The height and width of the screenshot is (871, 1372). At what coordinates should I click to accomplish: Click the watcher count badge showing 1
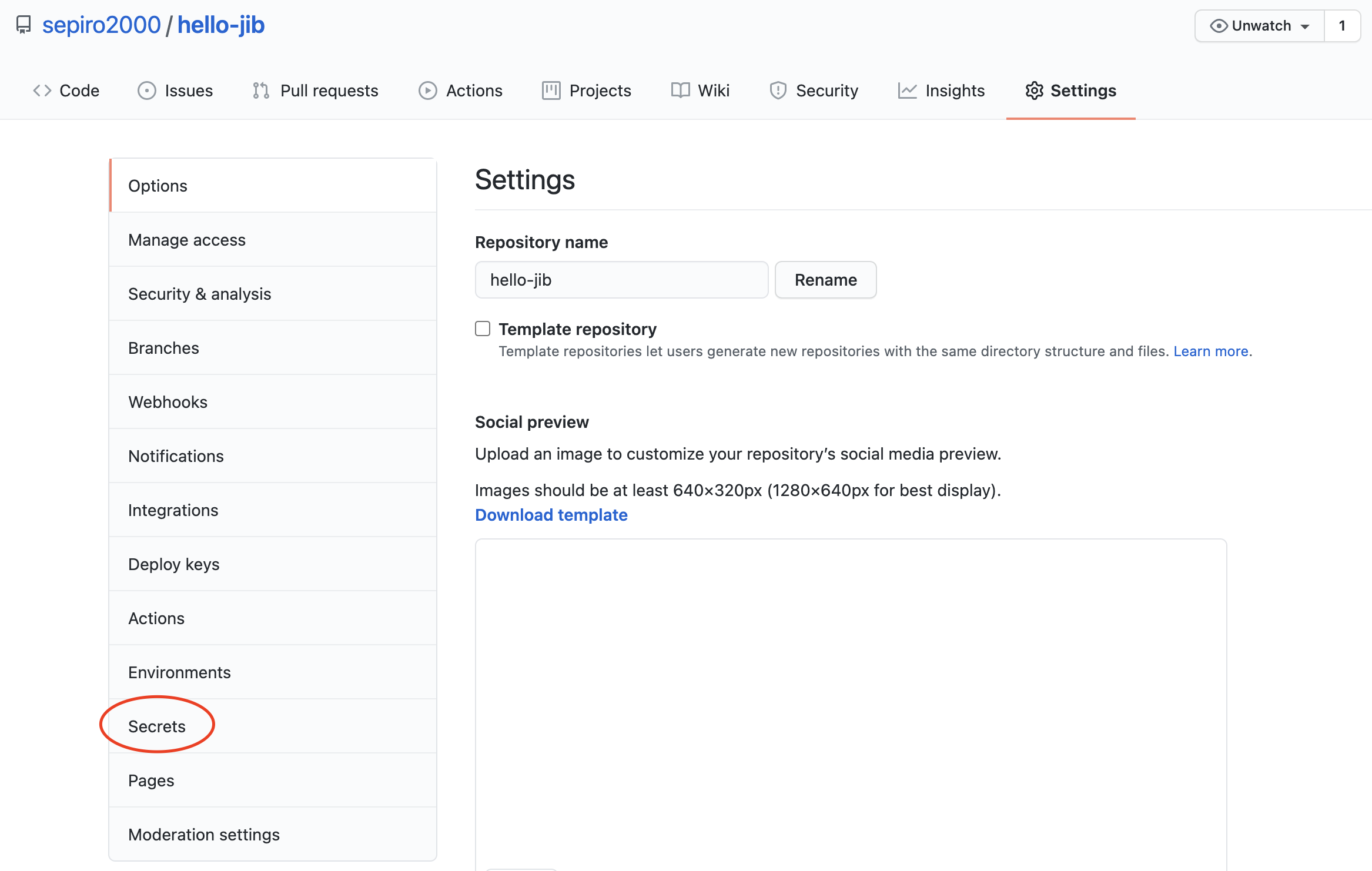coord(1342,26)
